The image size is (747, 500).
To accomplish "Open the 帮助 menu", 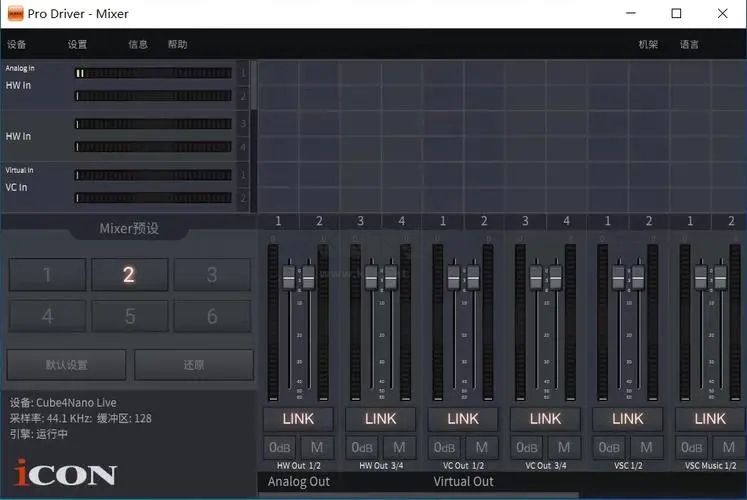I will coord(177,44).
